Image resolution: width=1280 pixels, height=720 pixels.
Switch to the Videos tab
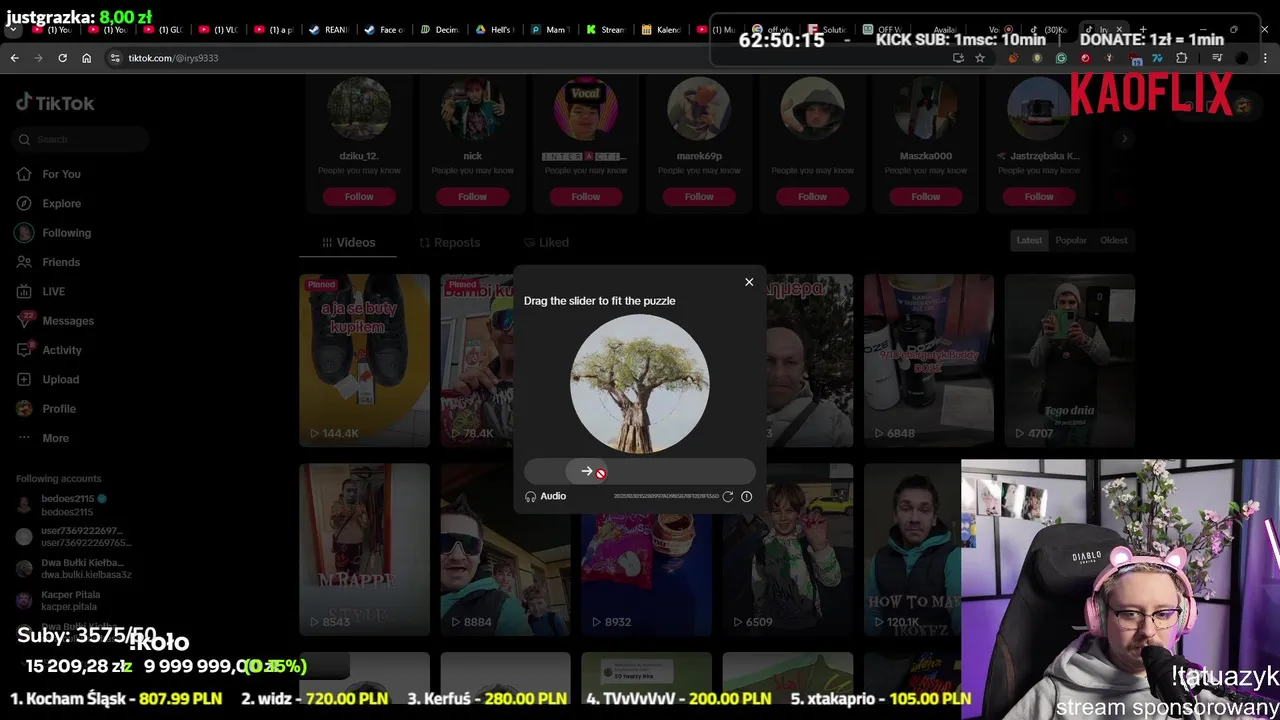click(x=348, y=242)
